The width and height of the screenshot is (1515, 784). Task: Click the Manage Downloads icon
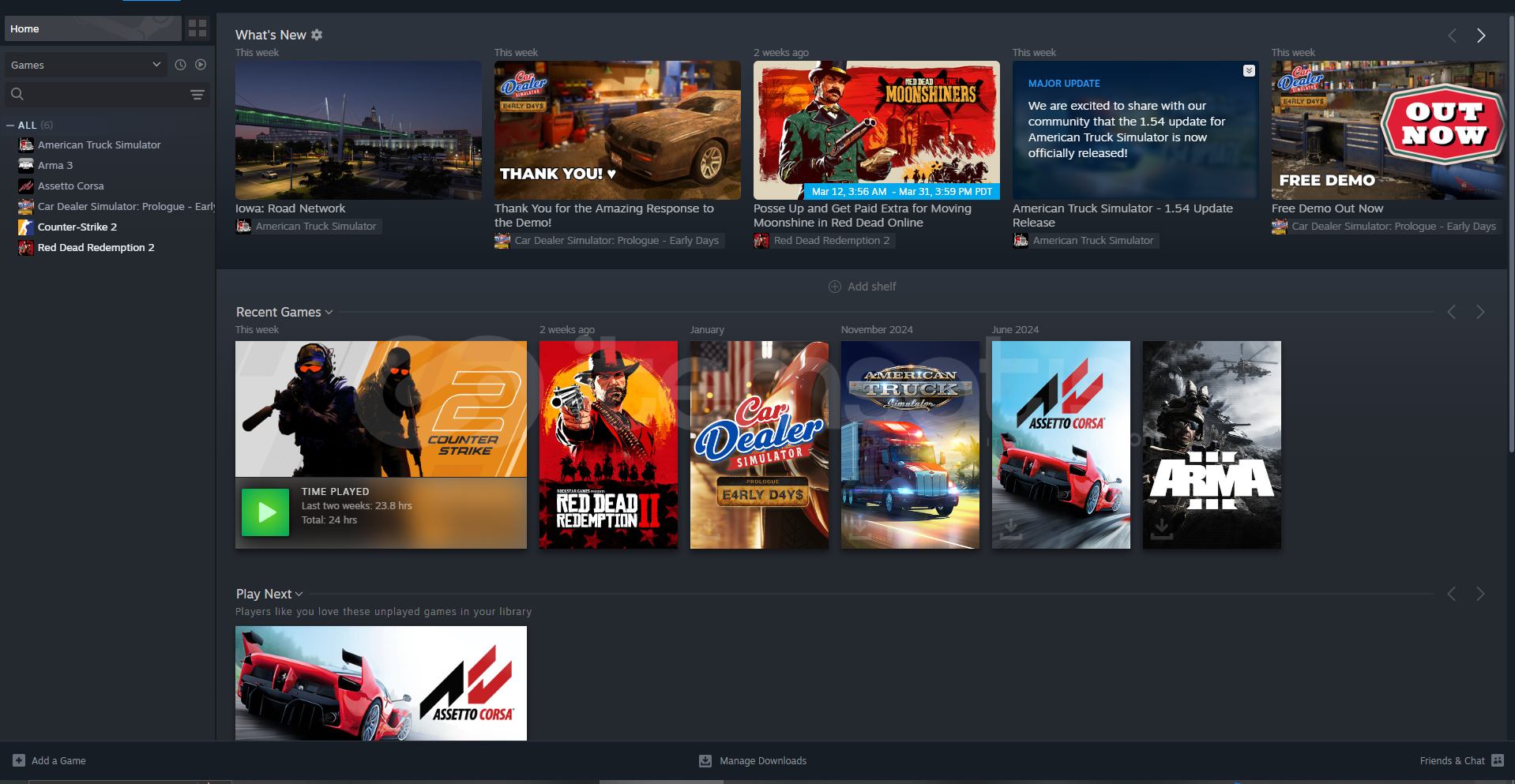click(705, 761)
